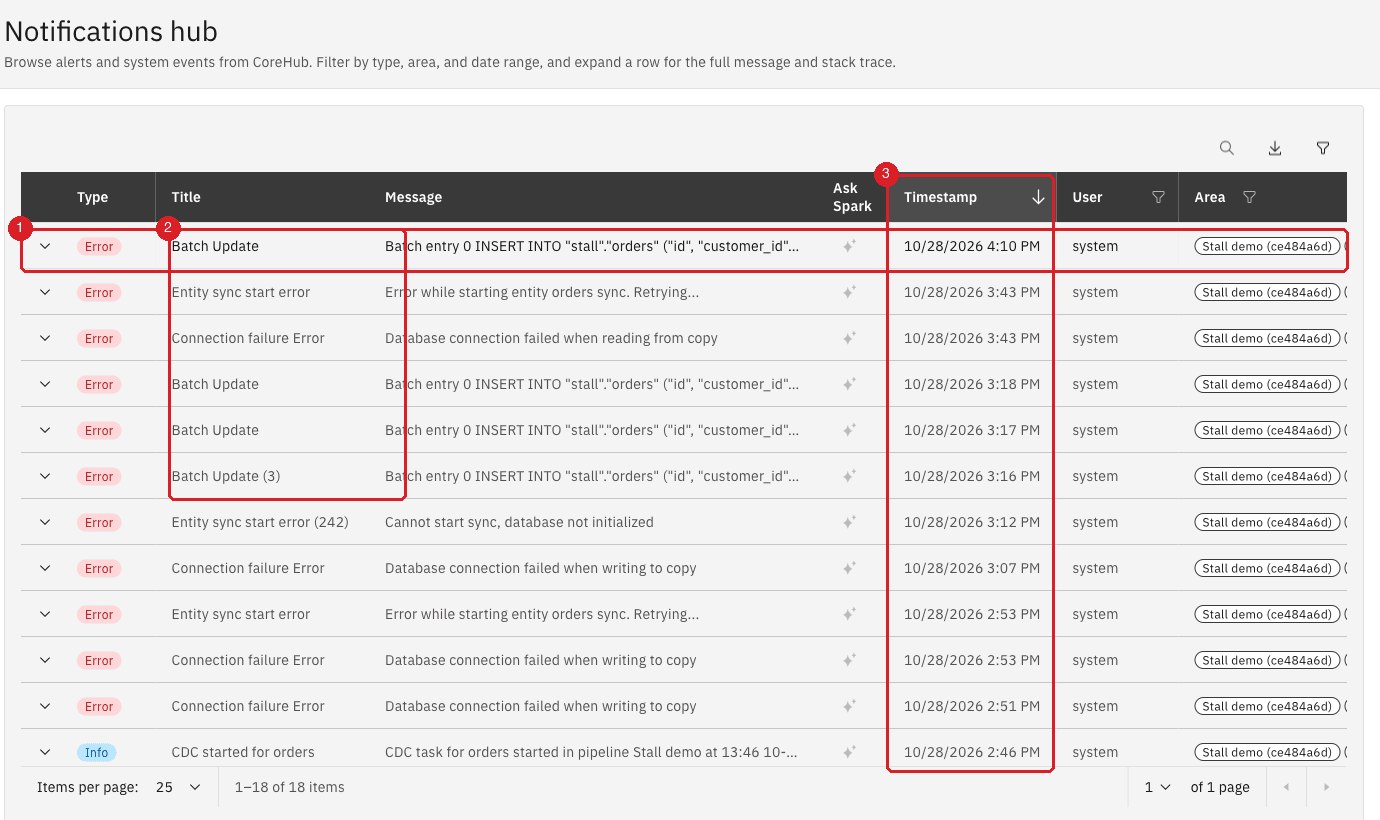Screen dimensions: 1380x820
Task: Click the download table data icon
Action: [1275, 148]
